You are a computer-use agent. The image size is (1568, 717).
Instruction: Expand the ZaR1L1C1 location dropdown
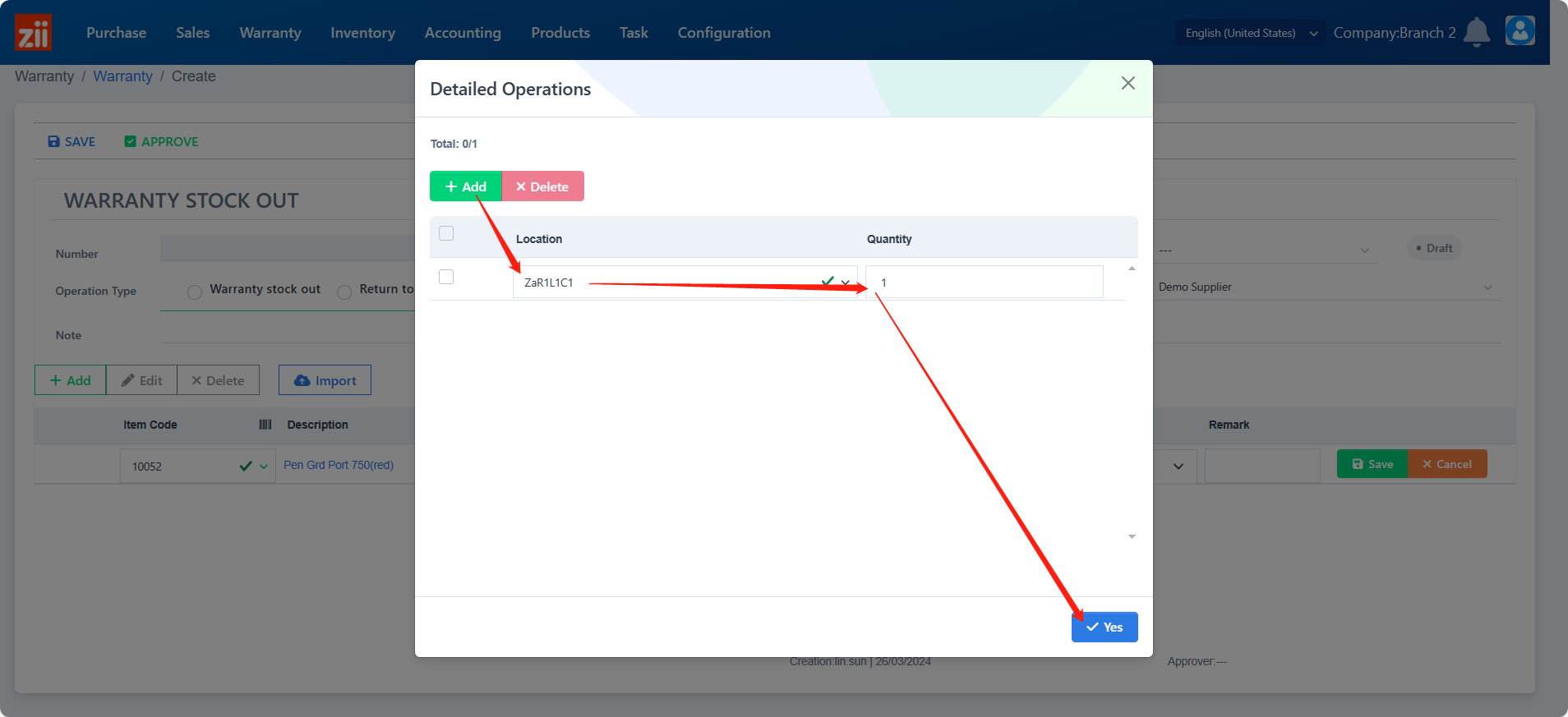pyautogui.click(x=845, y=283)
